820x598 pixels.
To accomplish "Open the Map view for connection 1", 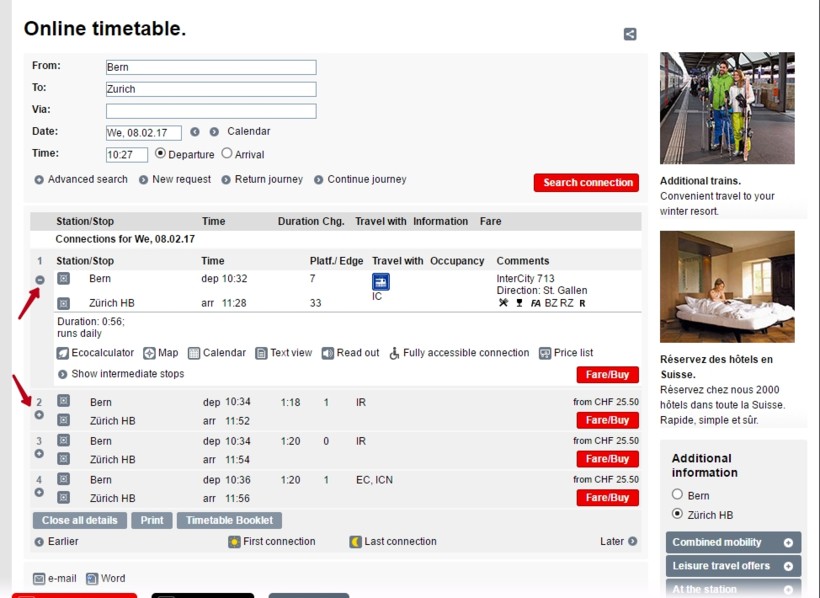I will pos(149,353).
